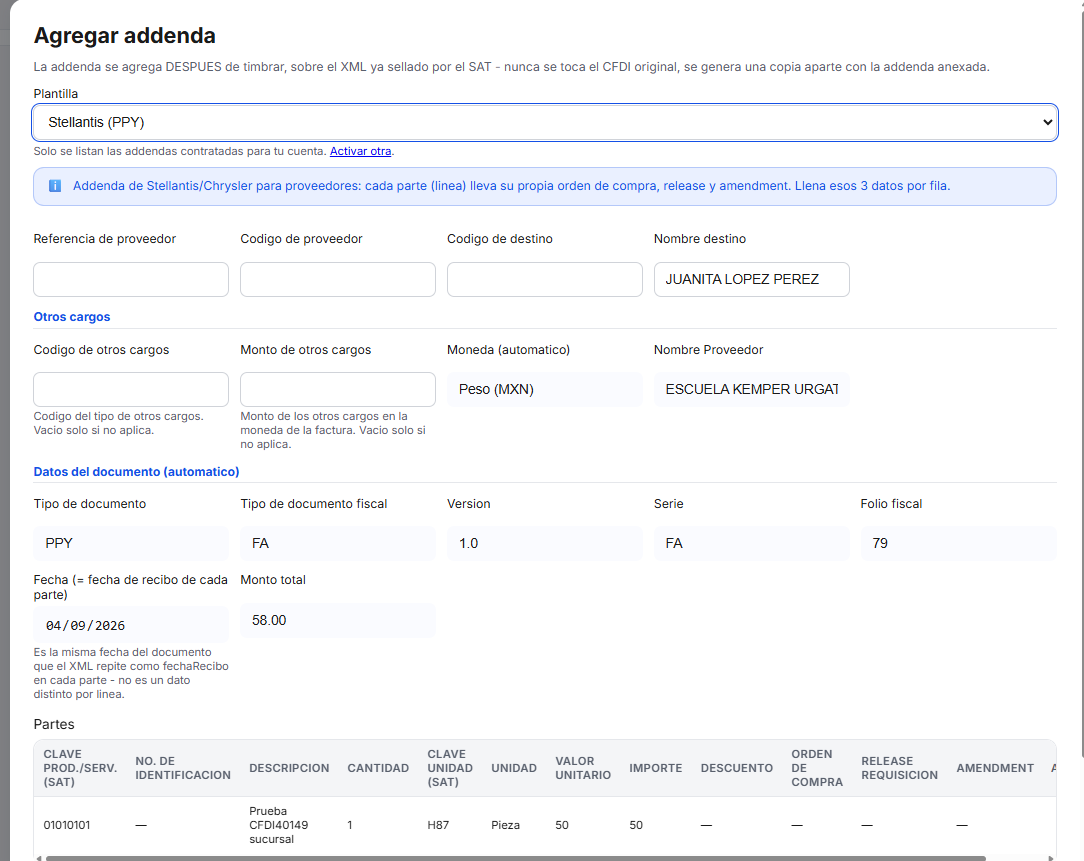This screenshot has height=861, width=1084.
Task: Click the Fecha field 04/09/2026
Action: point(131,625)
